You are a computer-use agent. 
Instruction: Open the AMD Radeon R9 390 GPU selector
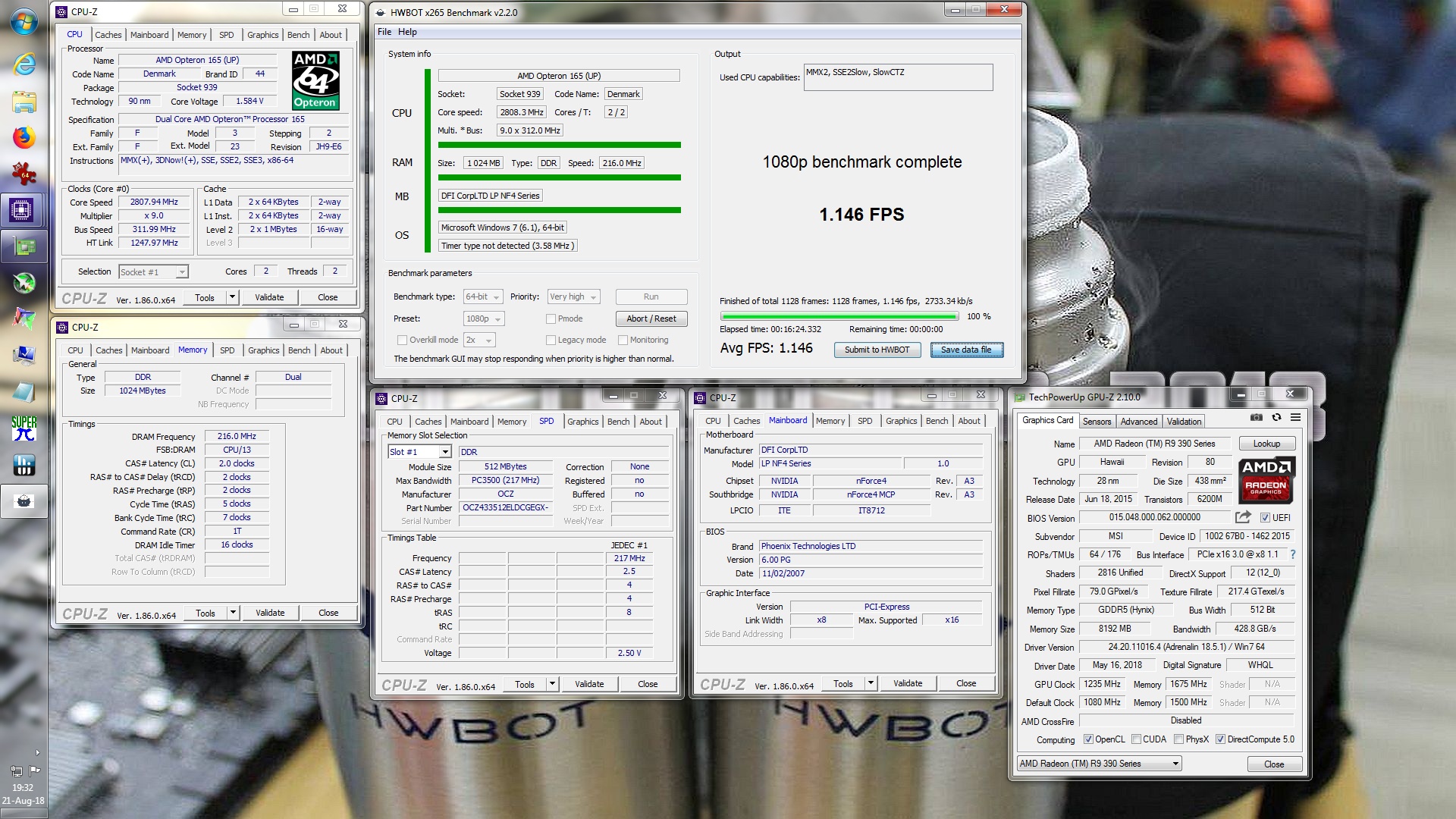tap(1100, 764)
